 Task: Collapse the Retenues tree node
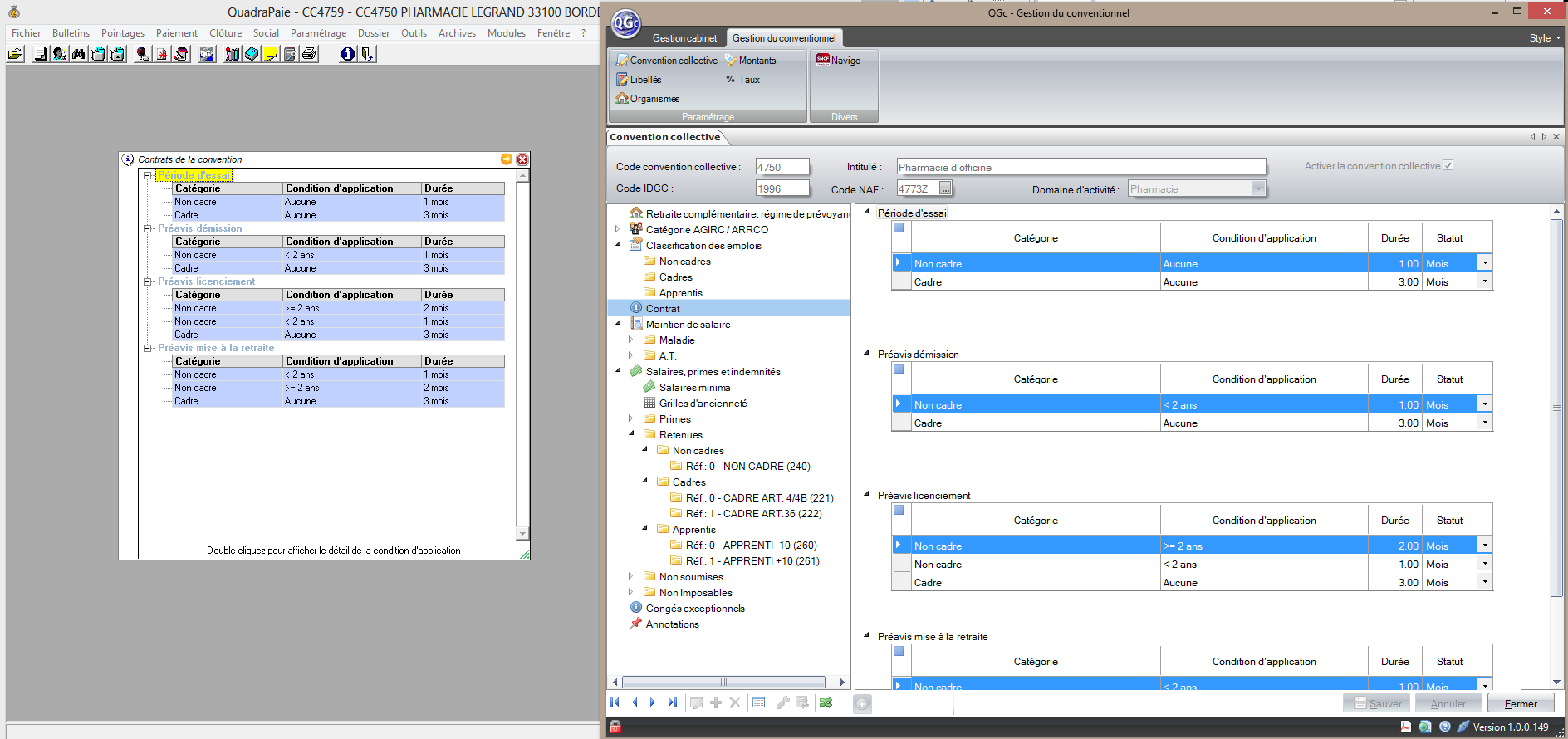click(631, 434)
